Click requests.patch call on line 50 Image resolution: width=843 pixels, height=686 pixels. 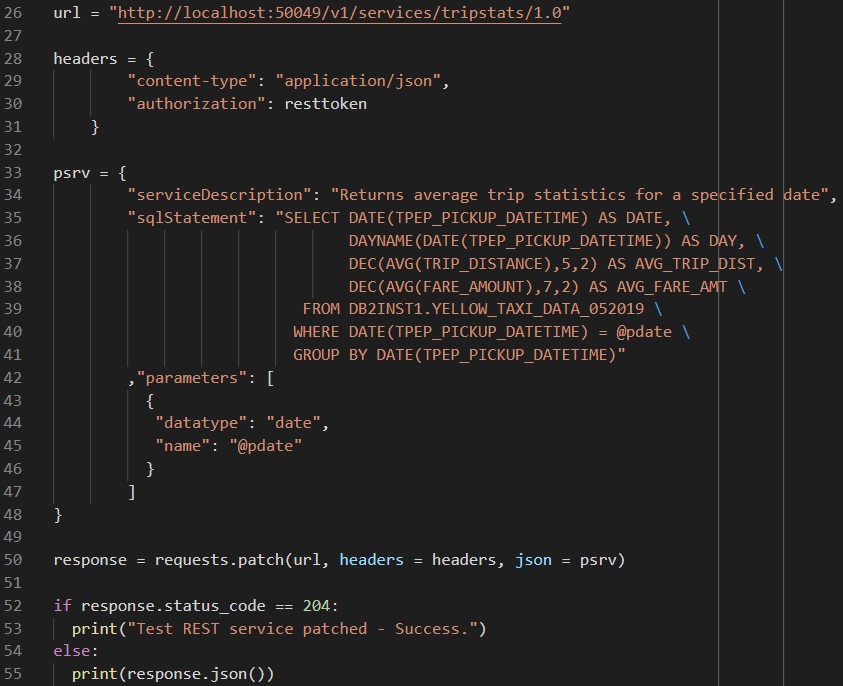pyautogui.click(x=219, y=560)
